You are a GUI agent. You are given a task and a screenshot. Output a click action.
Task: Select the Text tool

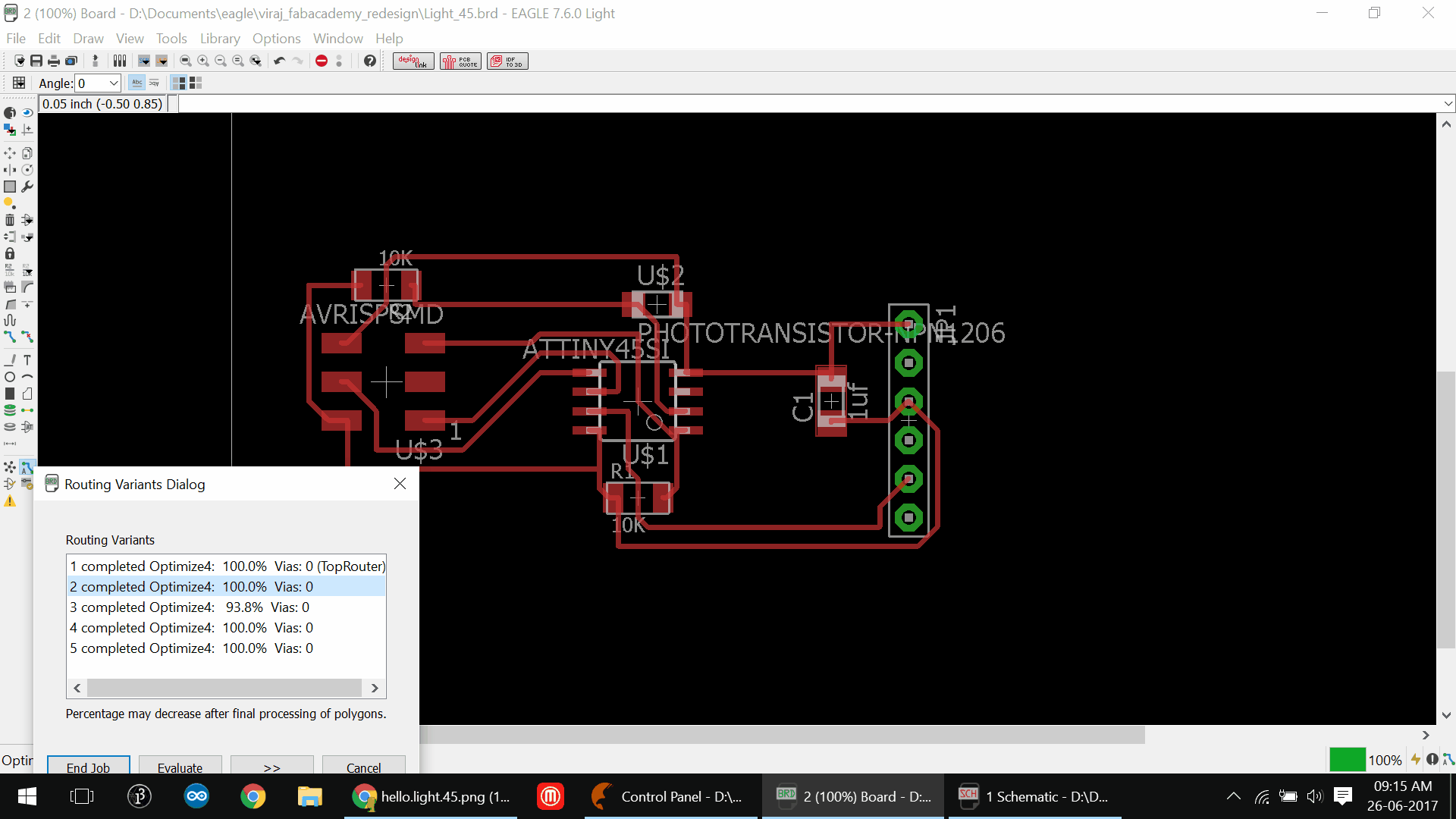coord(27,360)
